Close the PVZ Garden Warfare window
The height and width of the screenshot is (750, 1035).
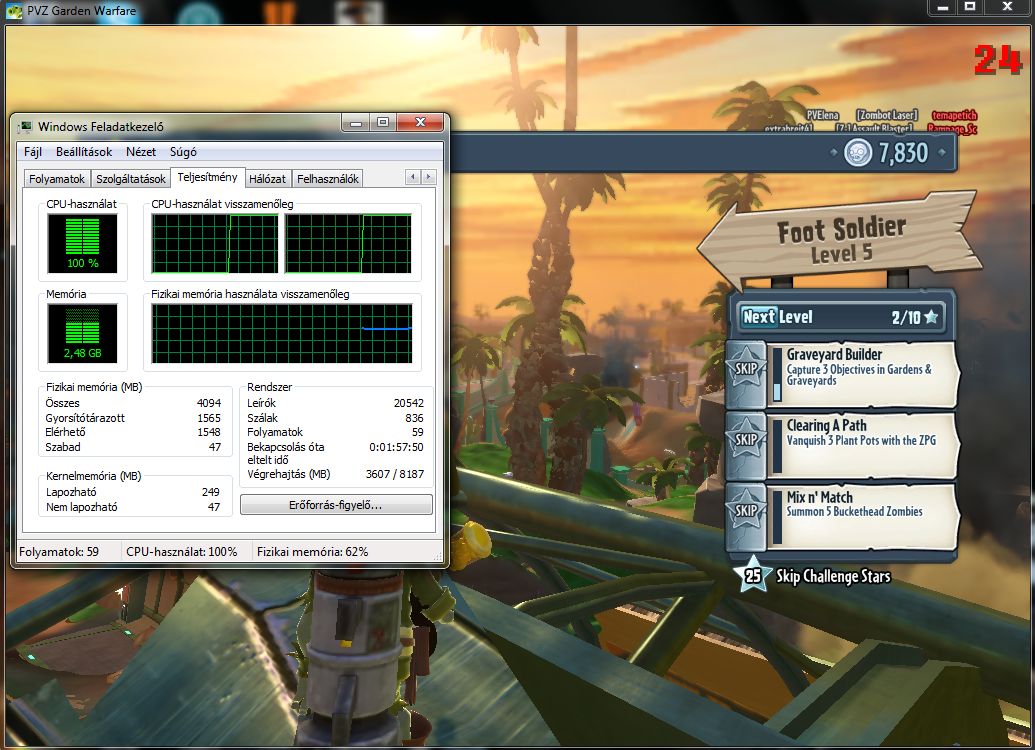1007,7
